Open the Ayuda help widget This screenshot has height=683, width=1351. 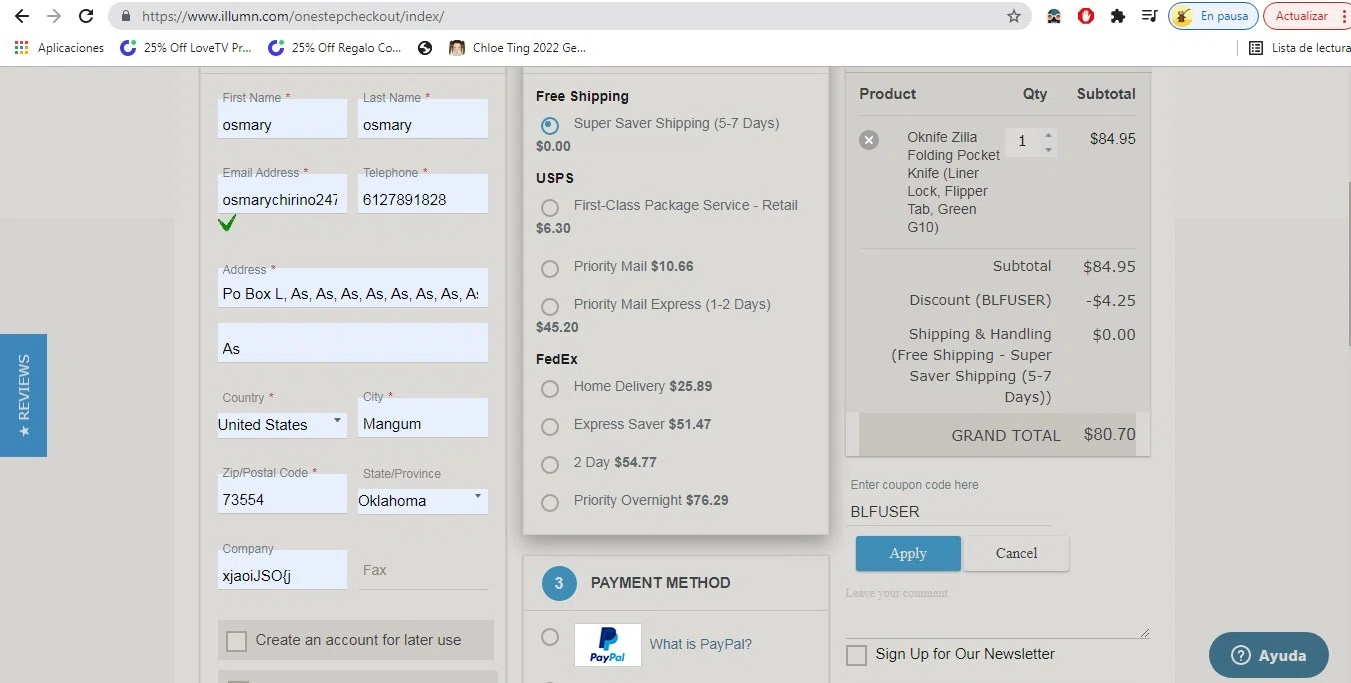point(1269,655)
